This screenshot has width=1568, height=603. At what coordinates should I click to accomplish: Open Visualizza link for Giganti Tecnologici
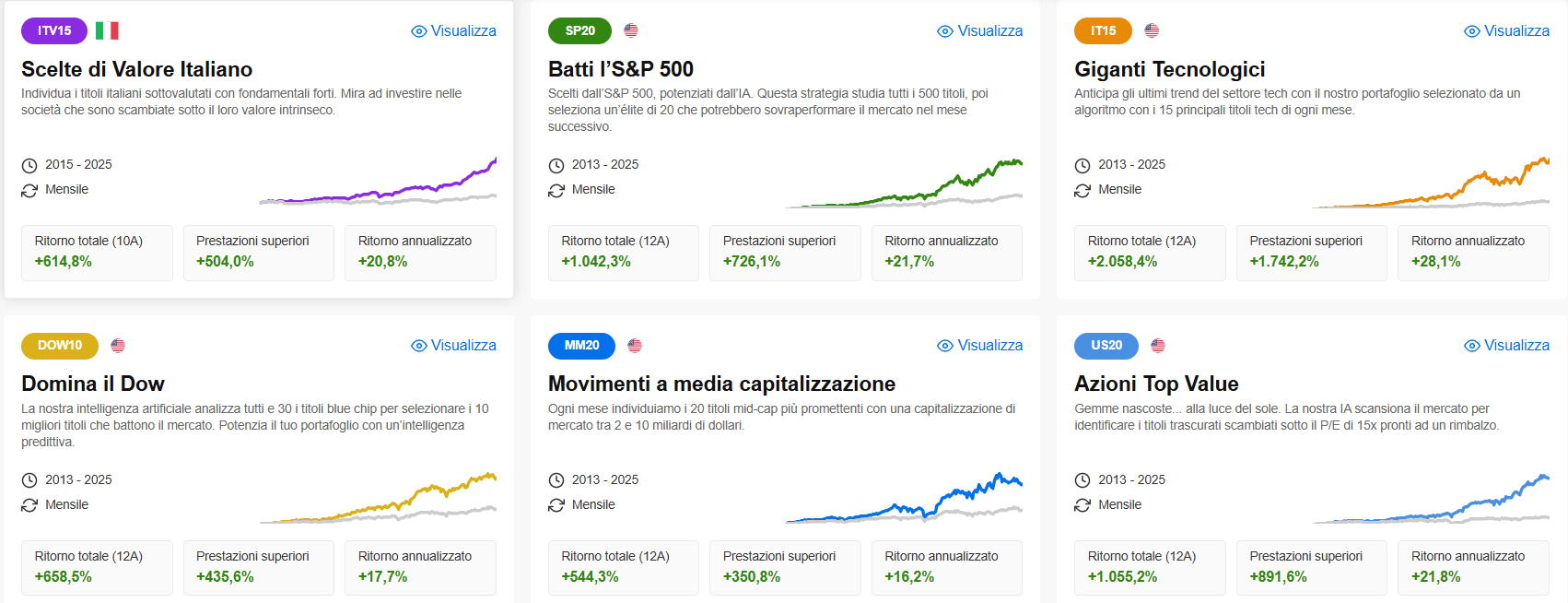(1506, 30)
